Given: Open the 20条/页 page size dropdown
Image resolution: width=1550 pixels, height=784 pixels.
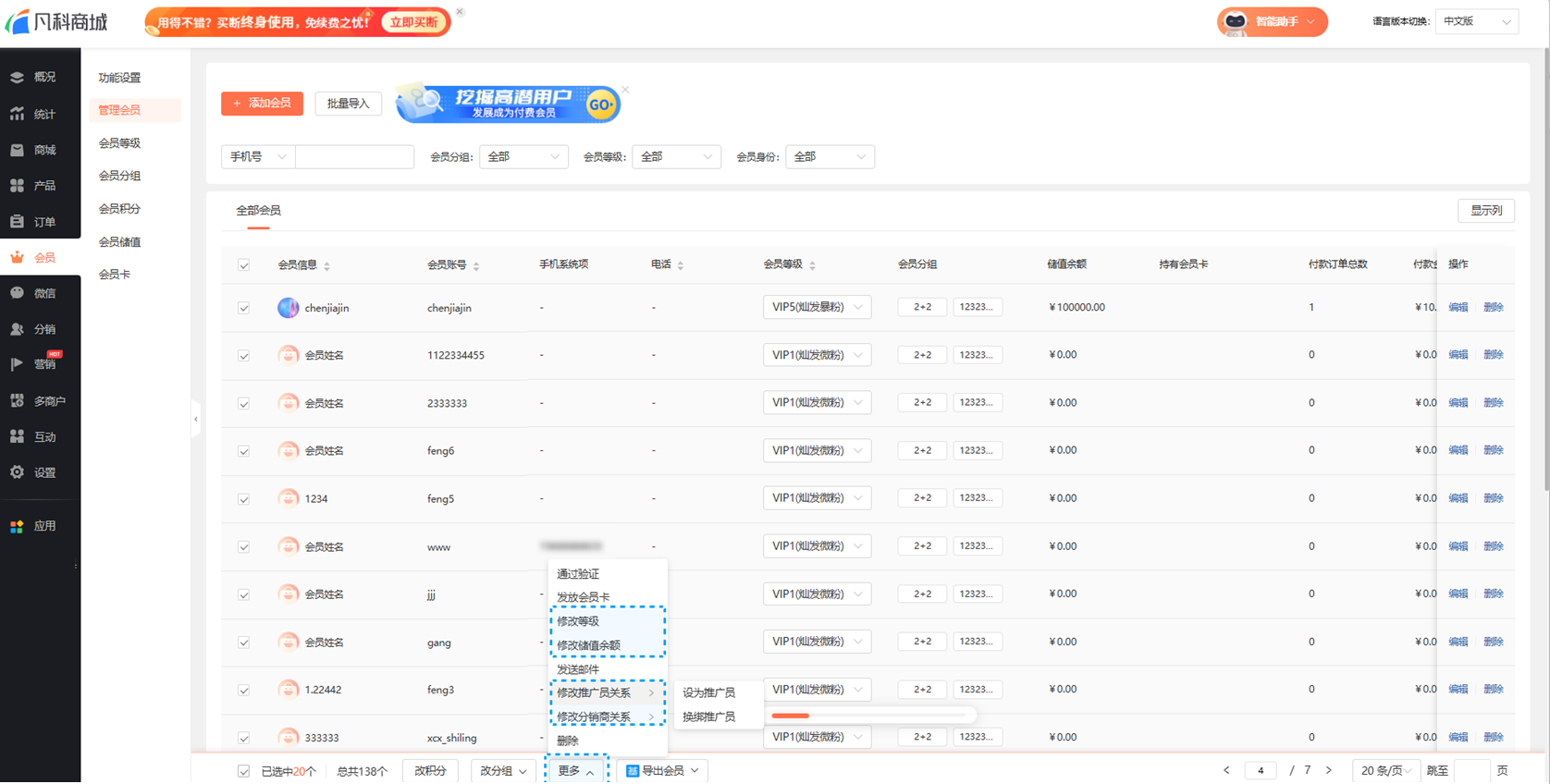Looking at the screenshot, I should 1384,770.
